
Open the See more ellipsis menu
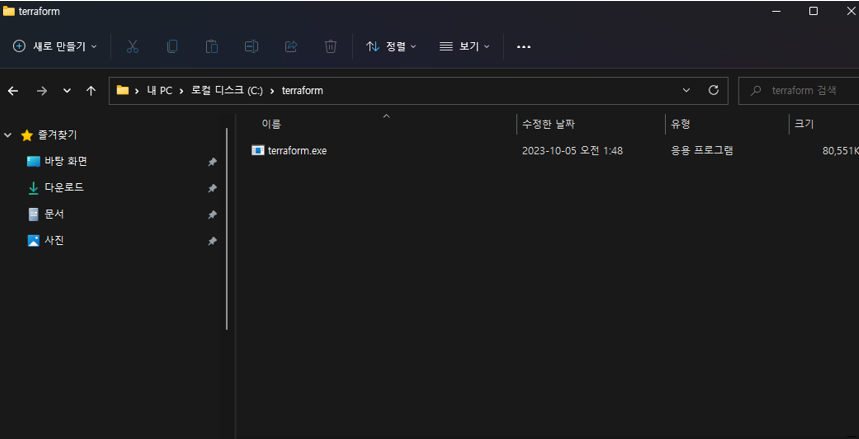pos(524,47)
